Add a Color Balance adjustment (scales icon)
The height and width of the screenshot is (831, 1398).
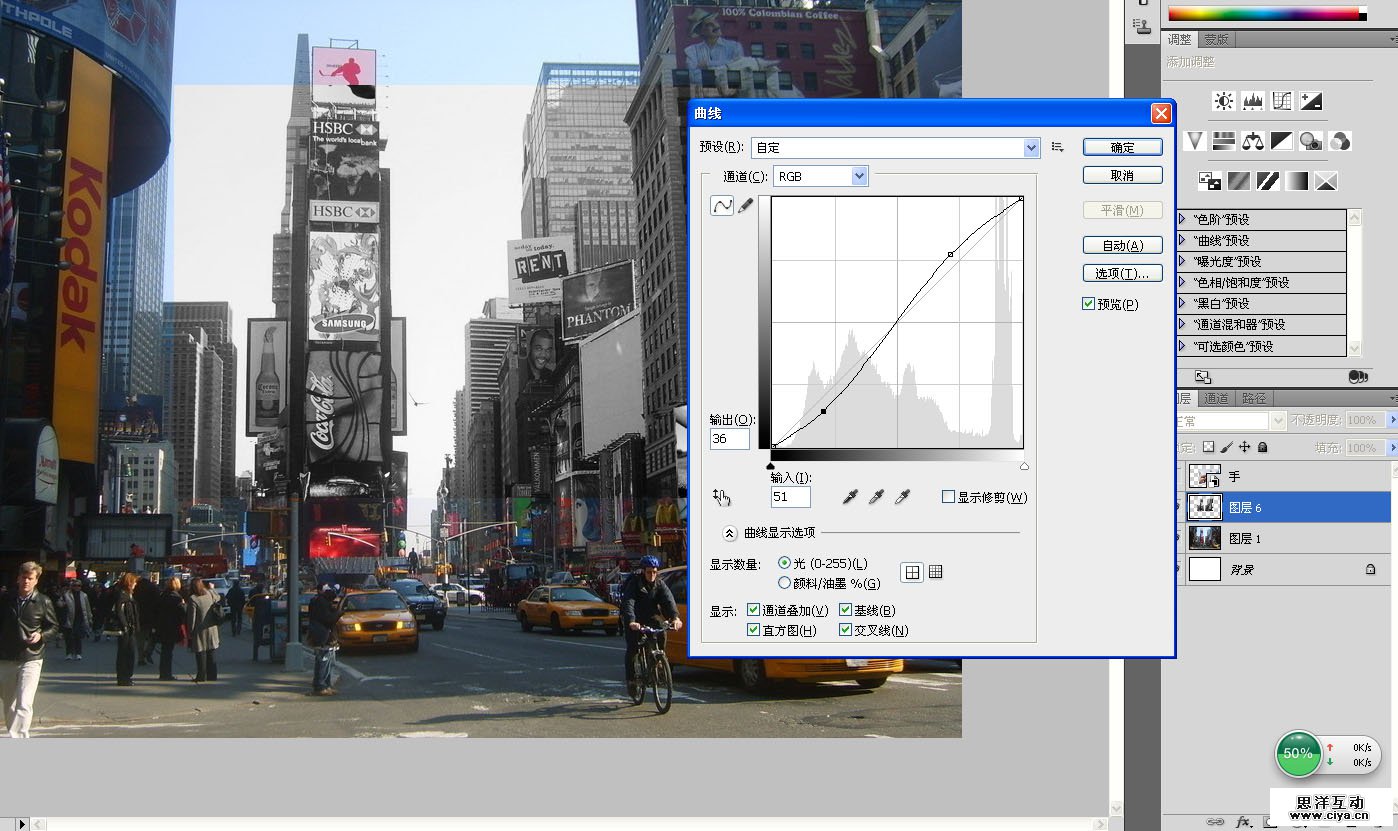pyautogui.click(x=1252, y=142)
